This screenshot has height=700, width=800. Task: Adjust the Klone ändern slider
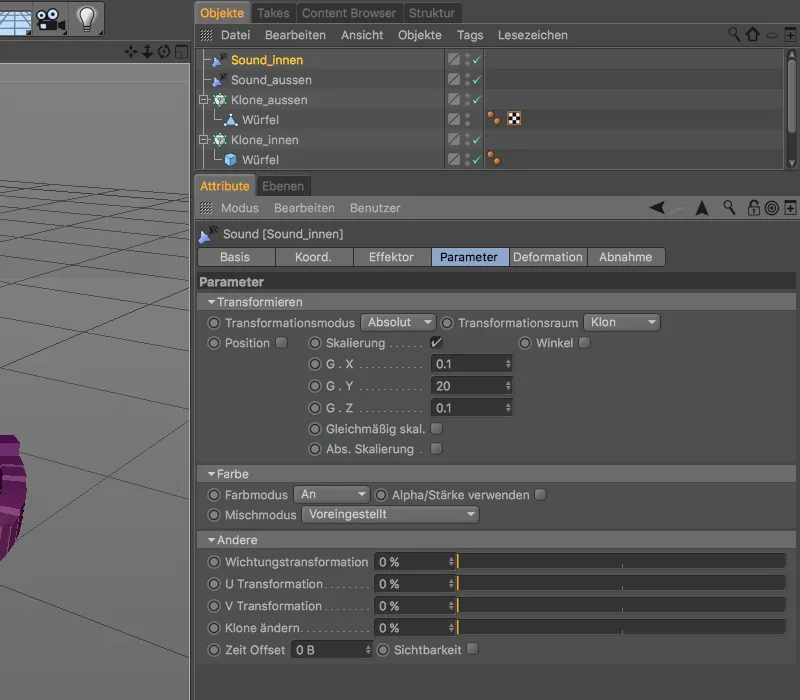pyautogui.click(x=621, y=628)
